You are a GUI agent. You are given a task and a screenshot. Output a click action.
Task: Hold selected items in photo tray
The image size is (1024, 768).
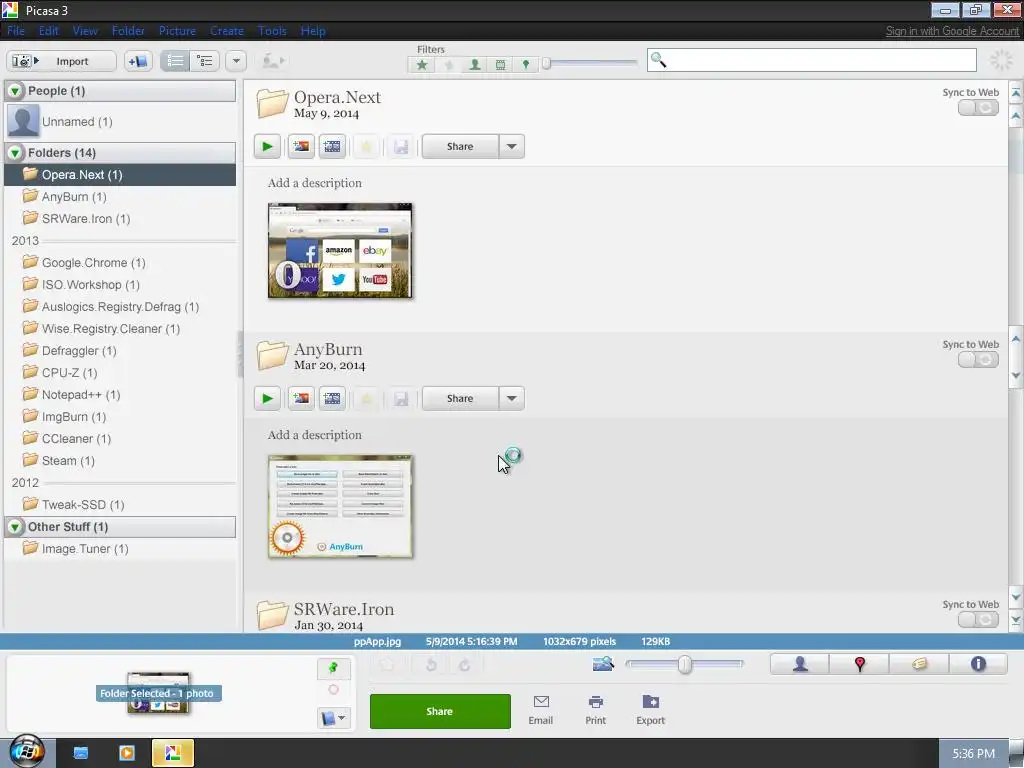click(x=333, y=667)
